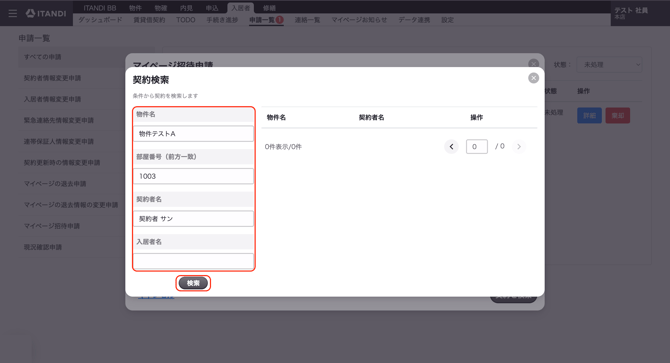Click the 検索 button
Viewport: 670px width, 363px height.
pyautogui.click(x=193, y=283)
